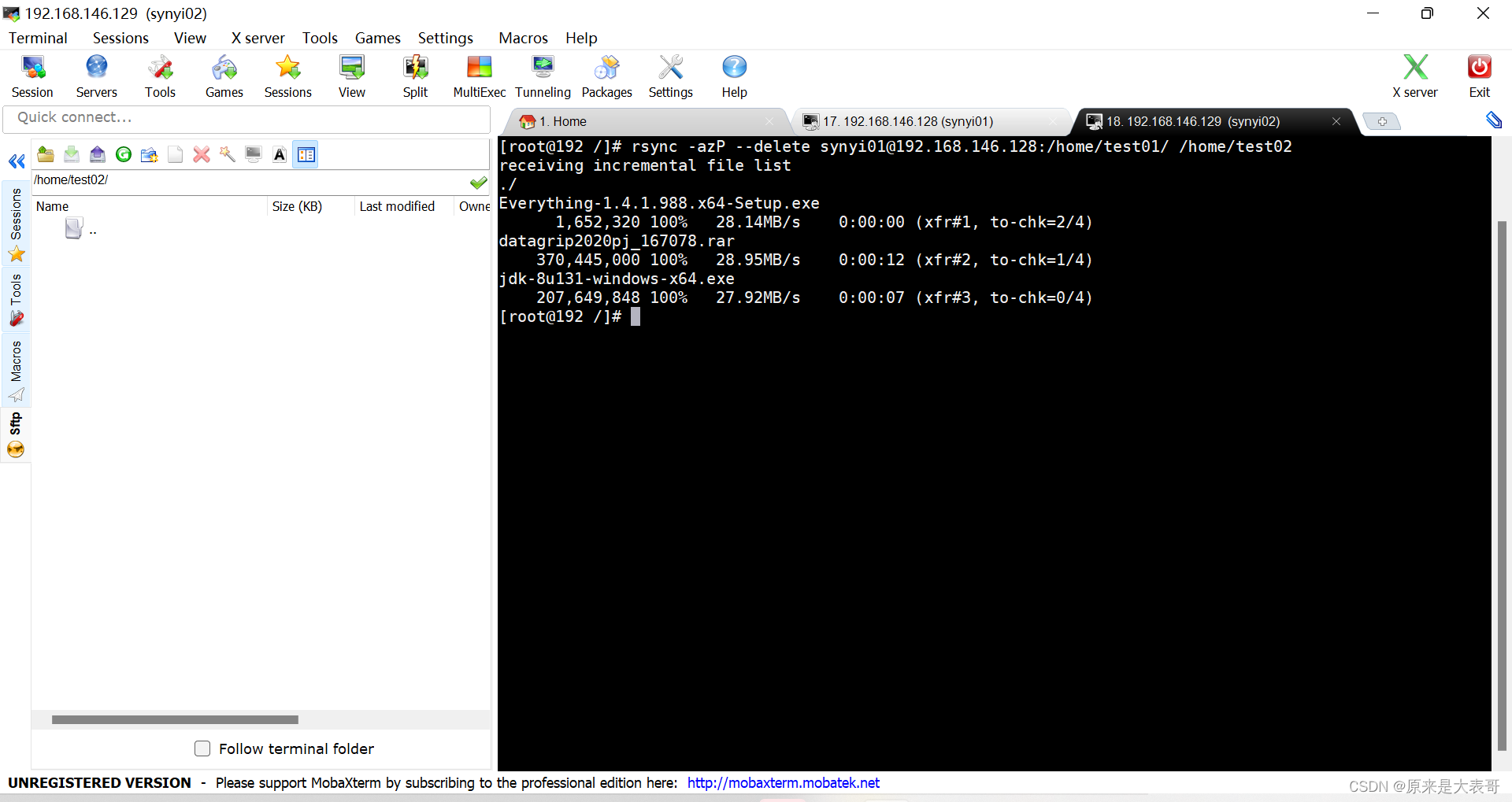Image resolution: width=1512 pixels, height=802 pixels.
Task: Open the View menu in the menu bar
Action: (190, 38)
